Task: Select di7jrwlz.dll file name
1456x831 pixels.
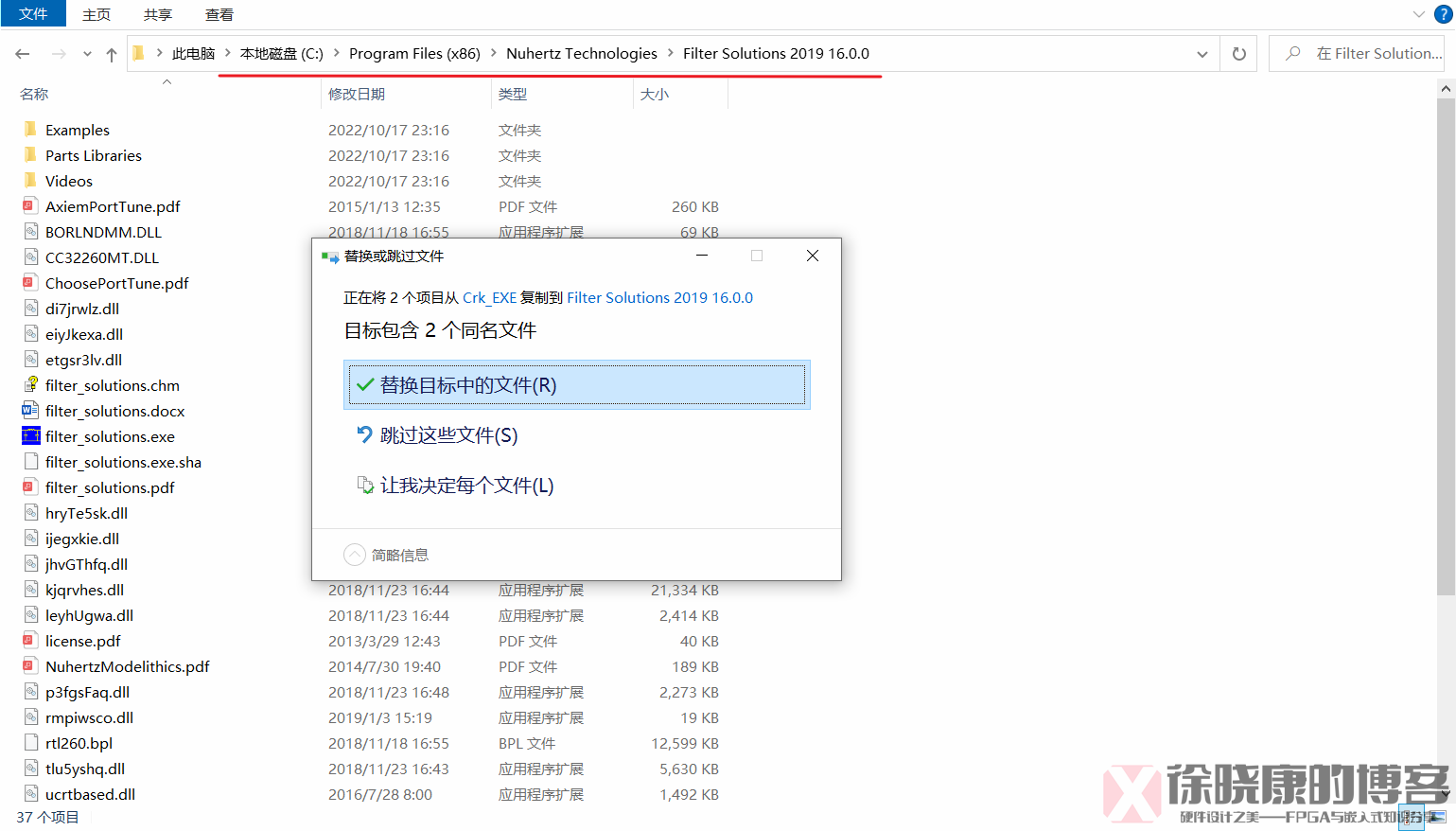Action: [x=82, y=309]
